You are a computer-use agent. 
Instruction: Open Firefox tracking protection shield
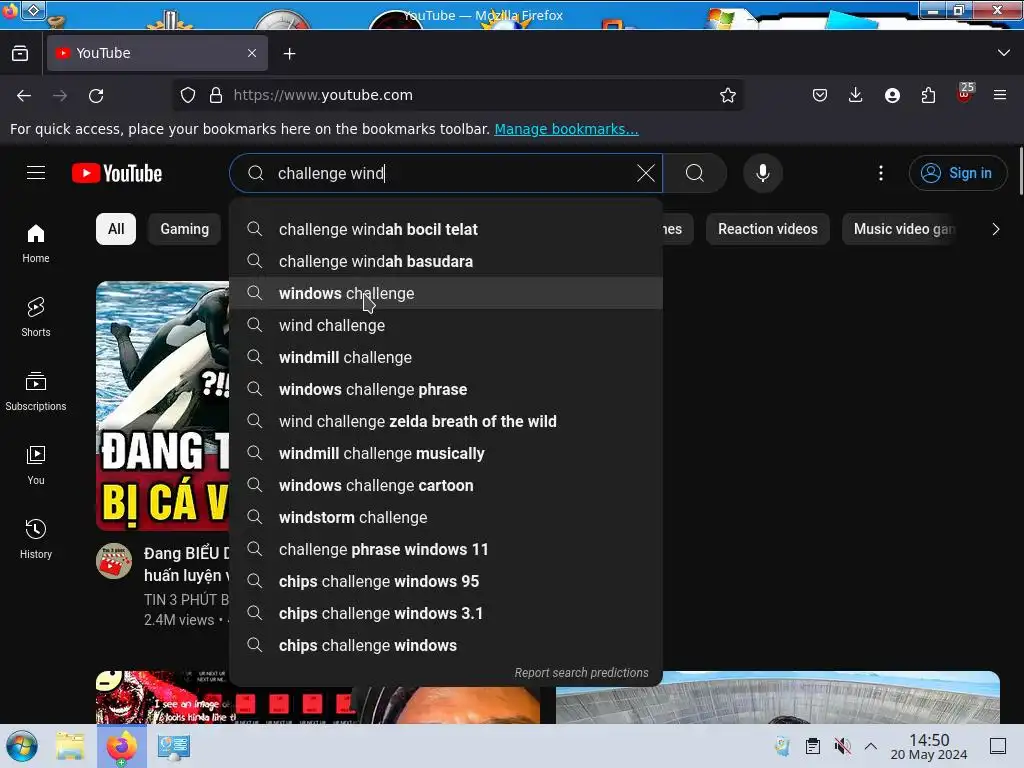[188, 95]
